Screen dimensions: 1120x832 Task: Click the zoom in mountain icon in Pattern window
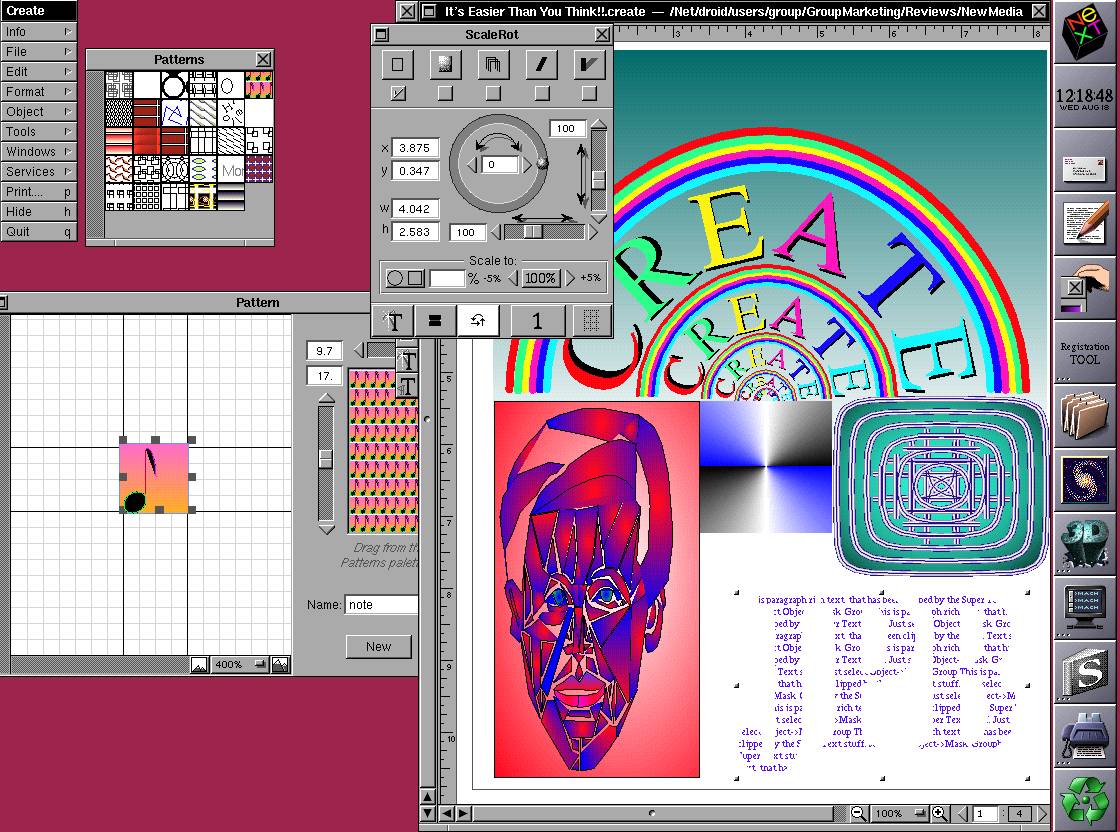[x=281, y=665]
